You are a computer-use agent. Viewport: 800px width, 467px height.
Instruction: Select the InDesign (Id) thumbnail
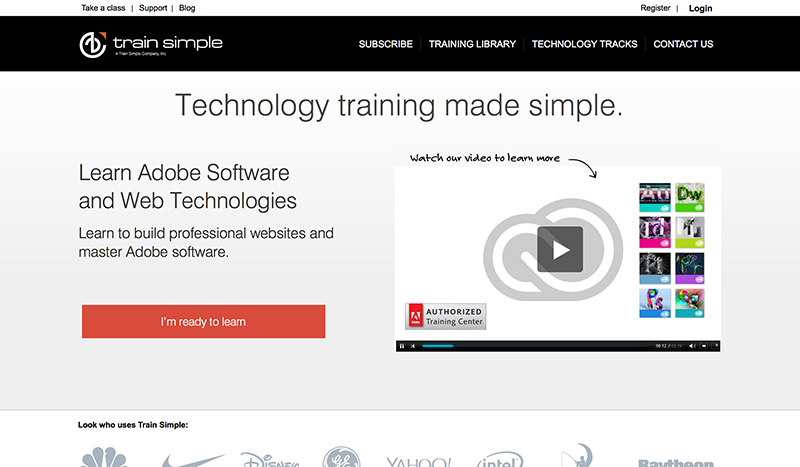coord(655,232)
